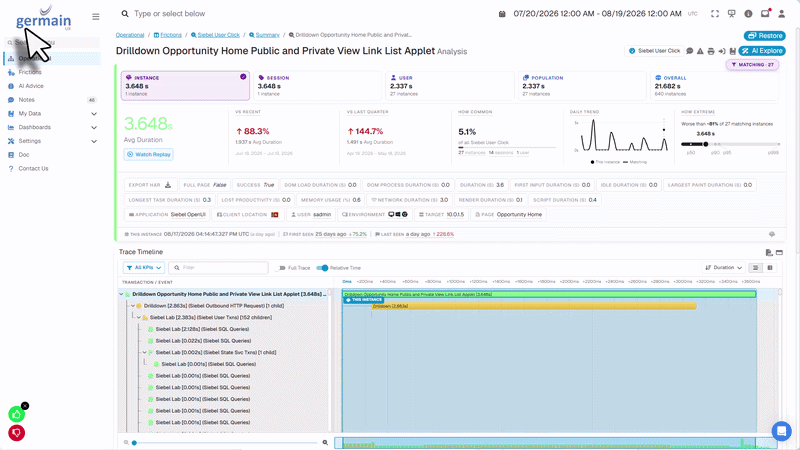Click the zoom-out magnifier left of the zoom slider

coord(126,442)
